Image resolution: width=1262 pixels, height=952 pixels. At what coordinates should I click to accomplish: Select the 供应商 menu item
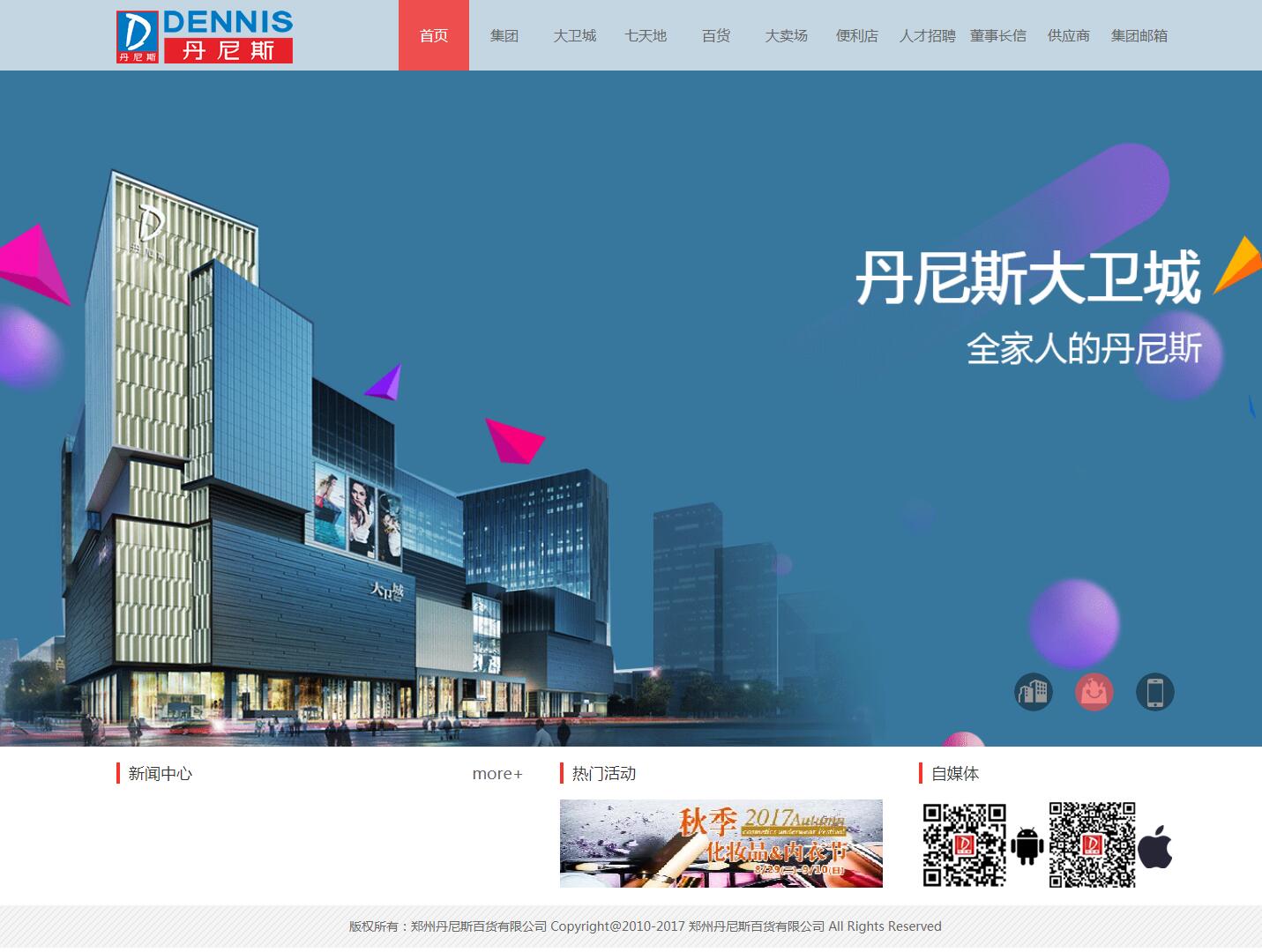coord(1069,35)
